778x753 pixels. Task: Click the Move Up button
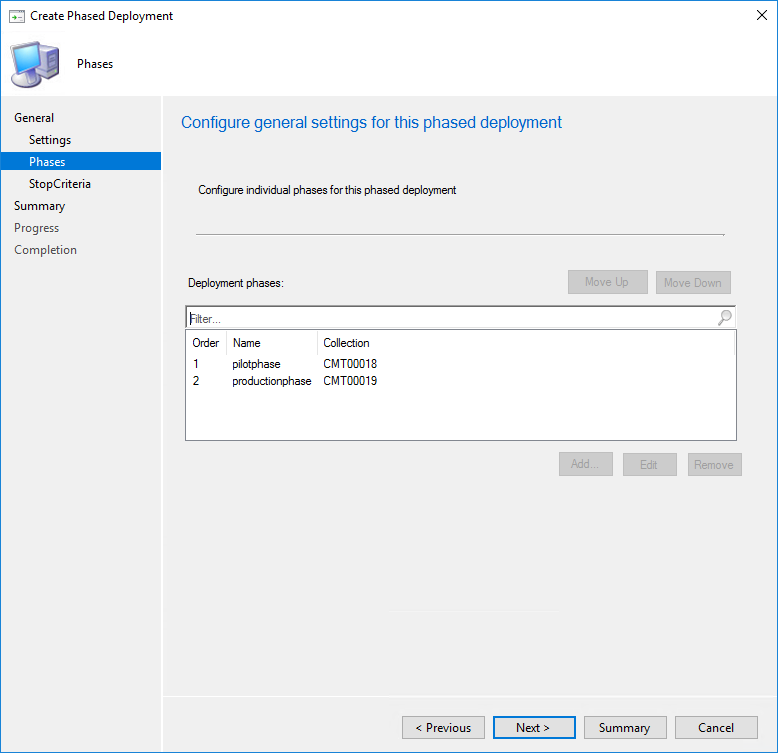[x=607, y=282]
